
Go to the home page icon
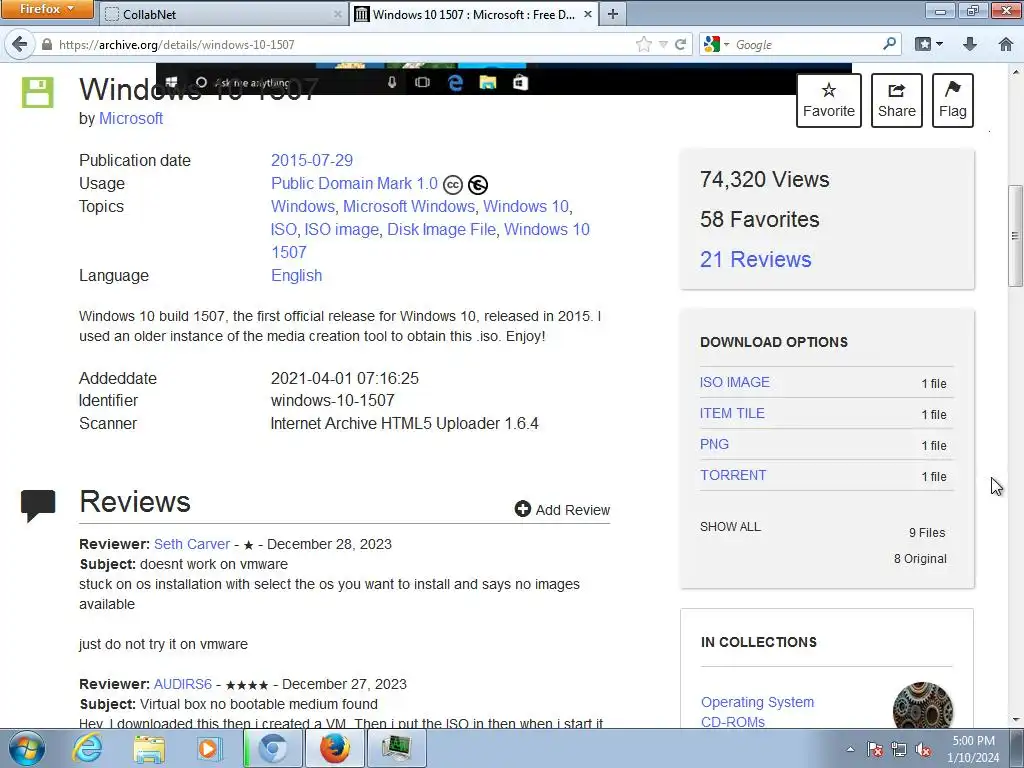pos(1005,44)
